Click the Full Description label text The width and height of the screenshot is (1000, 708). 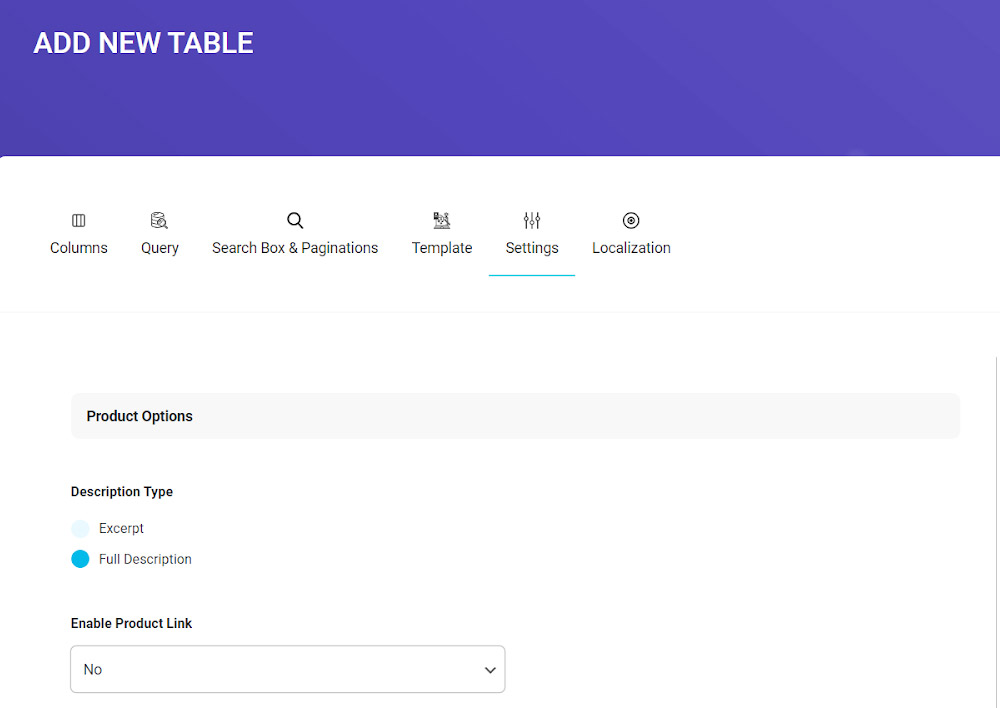point(145,559)
